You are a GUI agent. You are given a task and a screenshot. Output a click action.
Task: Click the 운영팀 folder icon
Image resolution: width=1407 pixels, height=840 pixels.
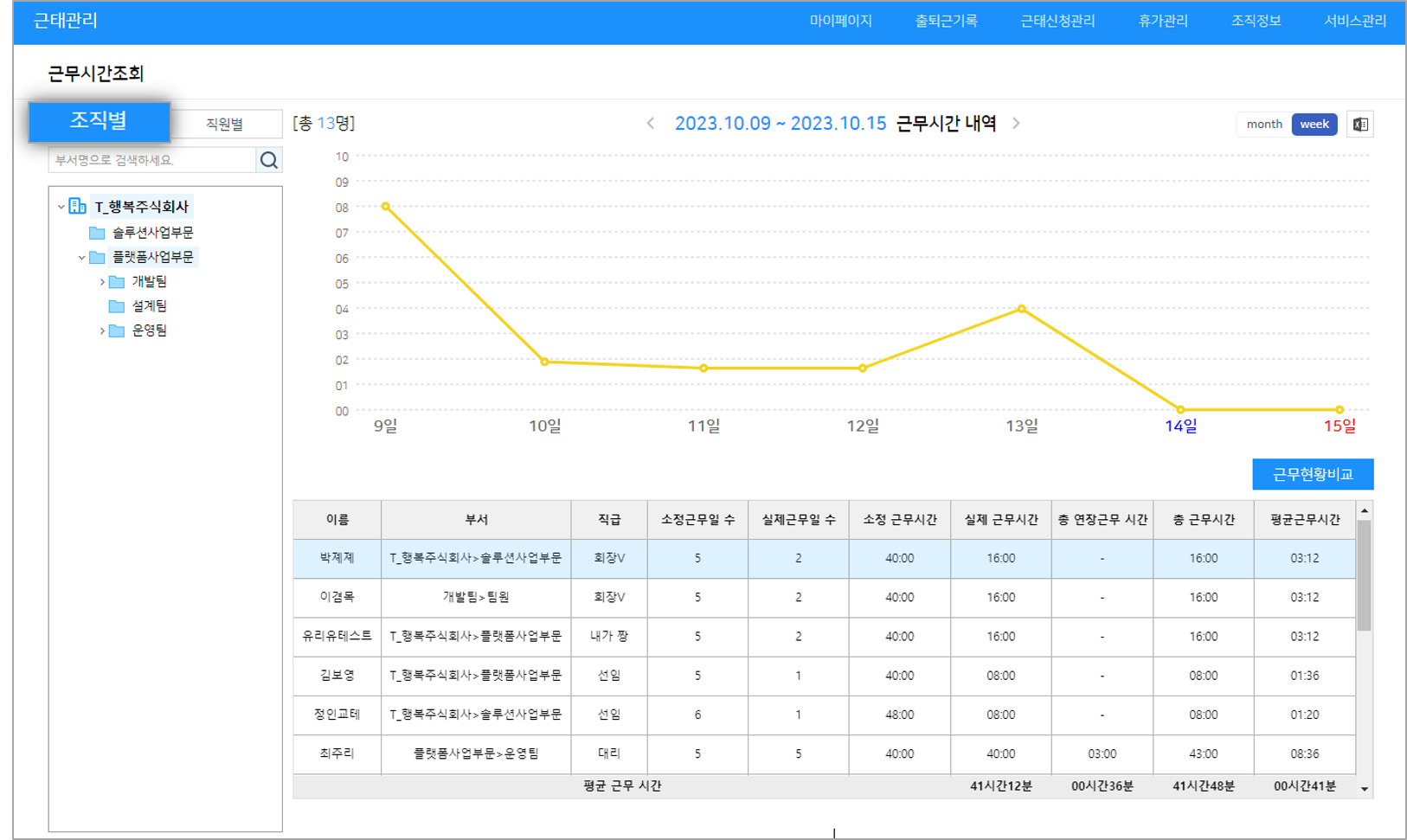tap(117, 330)
